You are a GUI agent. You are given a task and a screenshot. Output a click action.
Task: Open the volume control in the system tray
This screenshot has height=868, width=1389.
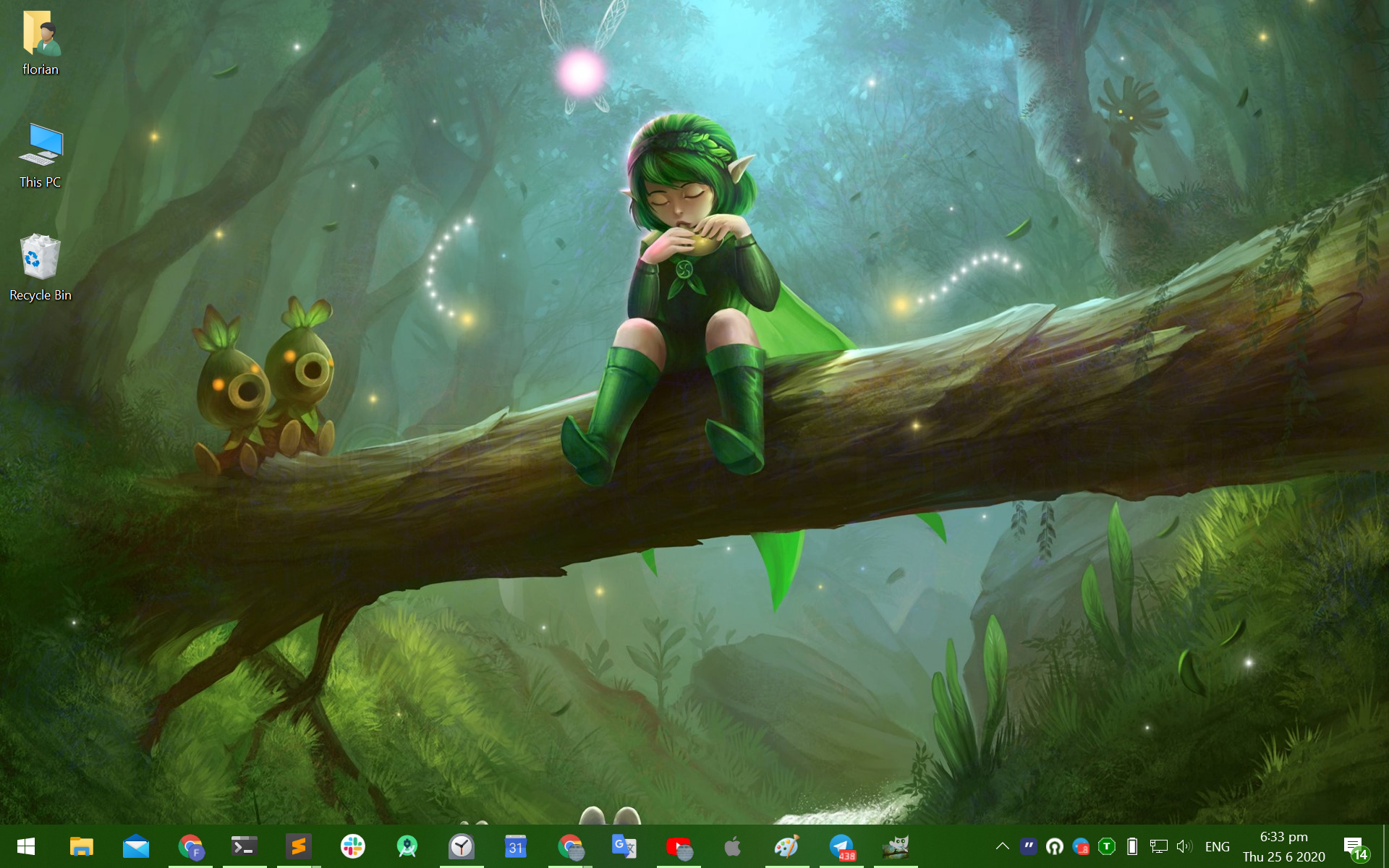coord(1184,846)
